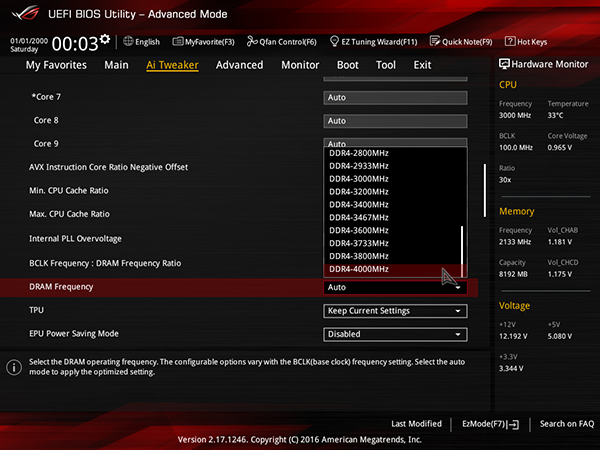Select the Core 8 setting label

[x=46, y=121]
